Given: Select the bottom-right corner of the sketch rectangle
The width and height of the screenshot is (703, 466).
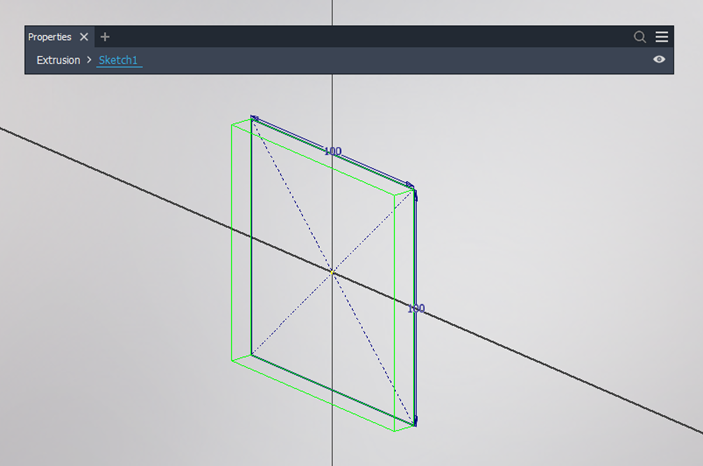Looking at the screenshot, I should (415, 424).
